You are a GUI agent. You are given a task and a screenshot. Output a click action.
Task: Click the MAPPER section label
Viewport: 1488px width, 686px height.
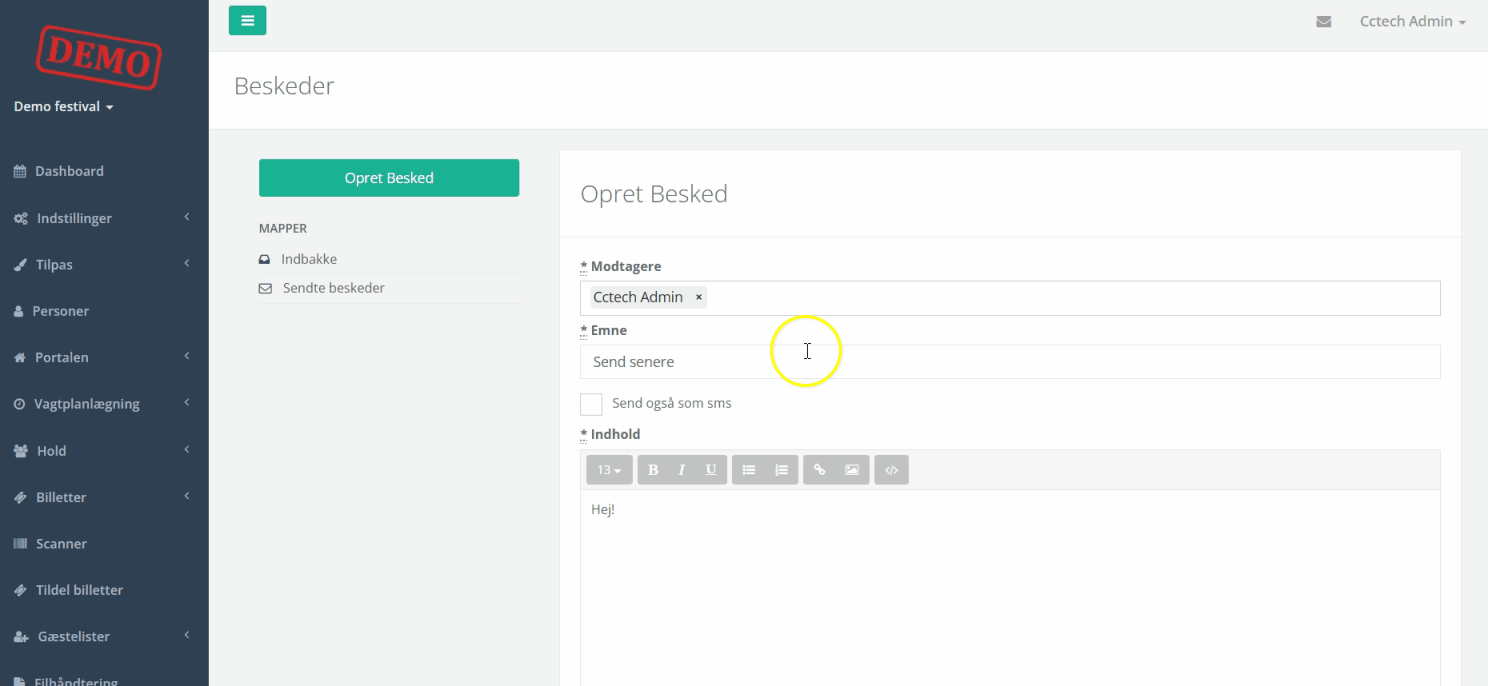click(283, 228)
